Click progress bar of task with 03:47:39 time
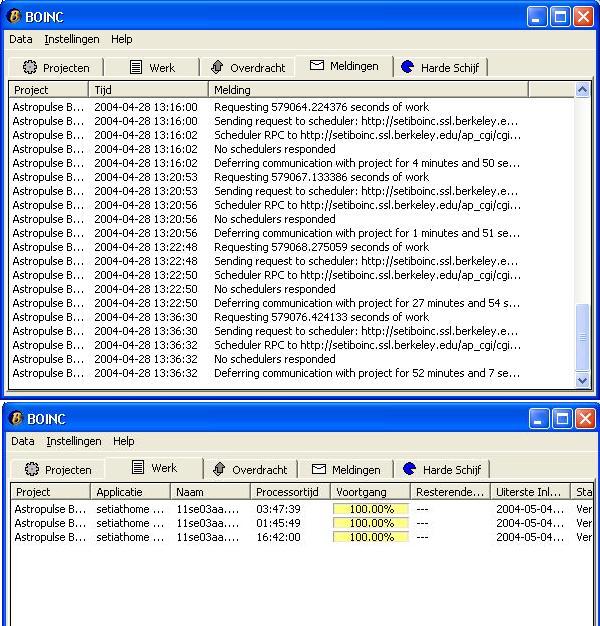 coord(371,509)
